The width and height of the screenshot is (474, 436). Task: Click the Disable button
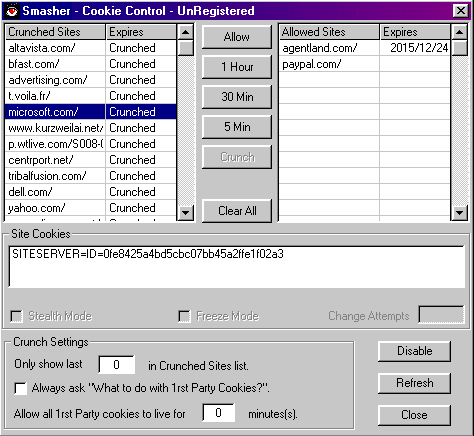point(414,351)
